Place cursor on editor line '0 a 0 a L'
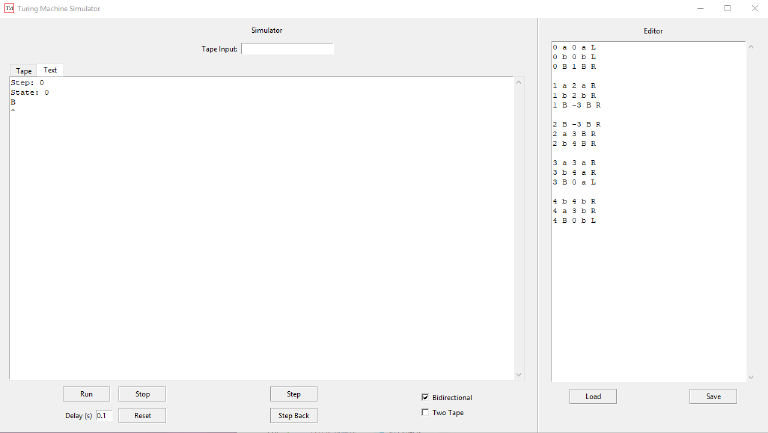The width and height of the screenshot is (768, 433). pos(574,48)
